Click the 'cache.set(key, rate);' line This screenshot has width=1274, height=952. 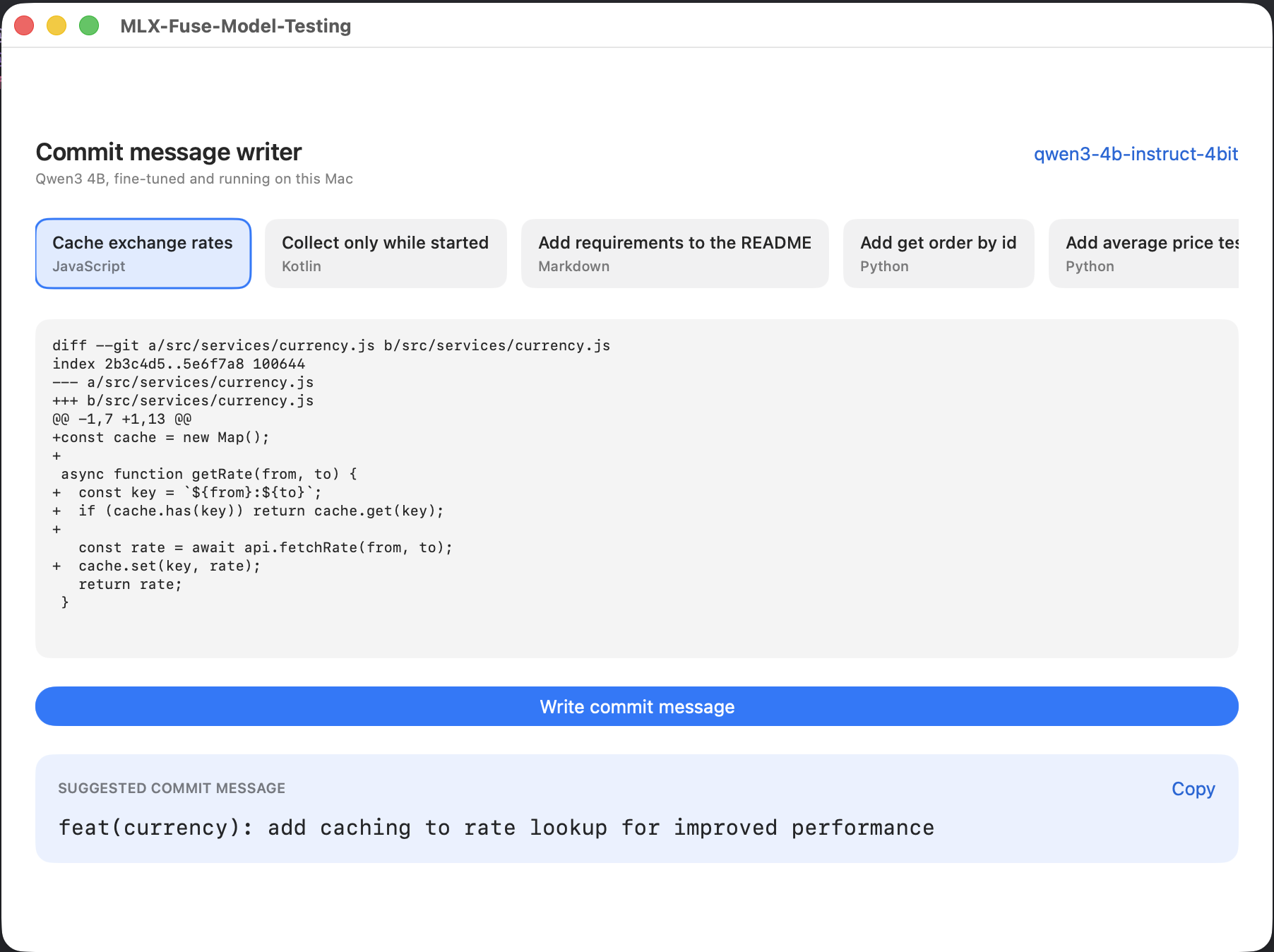pos(156,566)
